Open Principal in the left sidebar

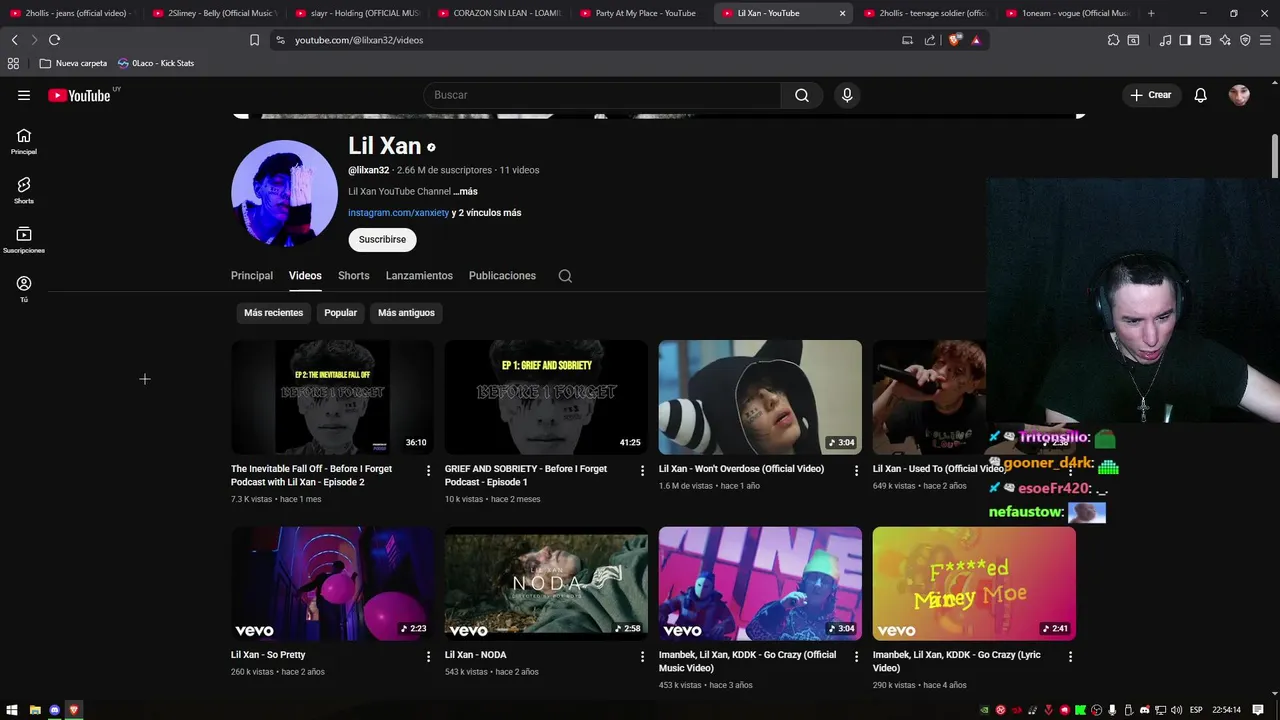tap(24, 141)
